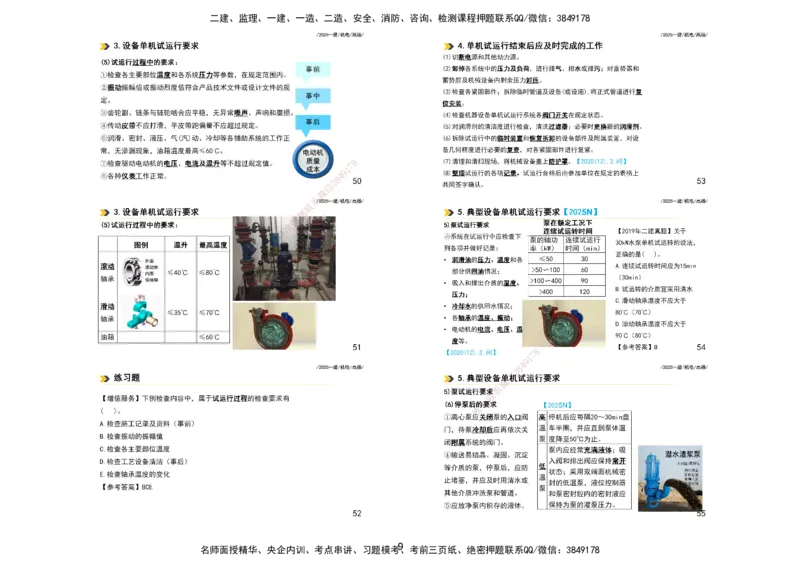This screenshot has height=566, width=800.
Task: Click the ">50~100" shaft power cell
Action: [545, 269]
